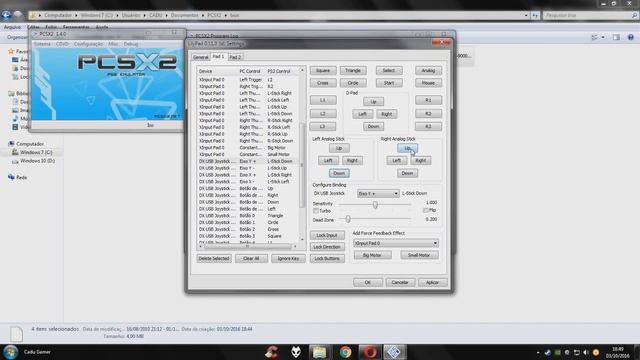Click the Lock Buttons button
The height and width of the screenshot is (360, 640).
(x=327, y=258)
